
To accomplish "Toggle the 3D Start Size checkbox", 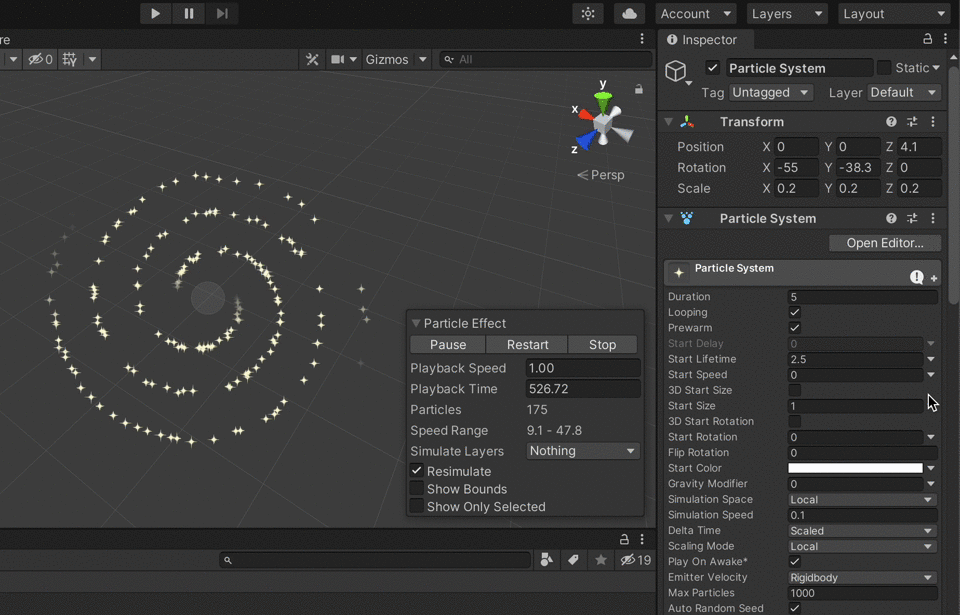I will click(795, 390).
